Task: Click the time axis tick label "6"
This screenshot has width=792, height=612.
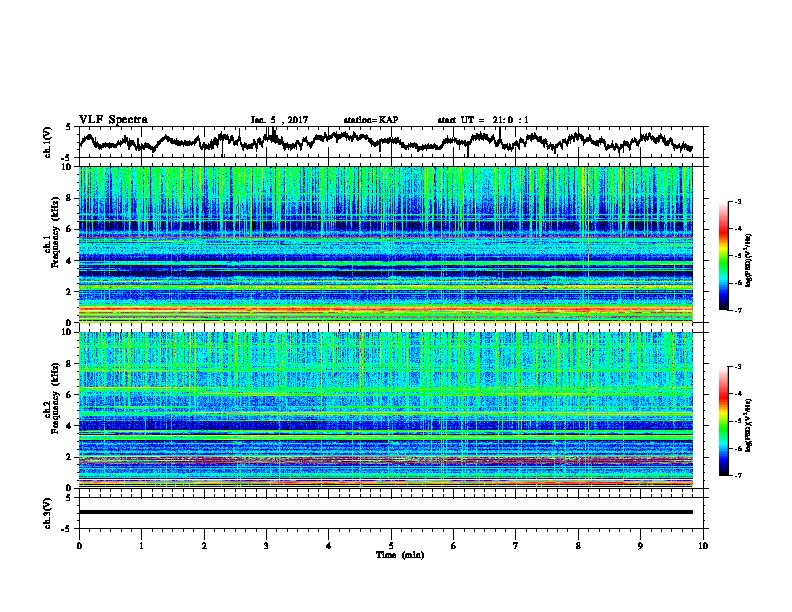Action: tap(454, 546)
